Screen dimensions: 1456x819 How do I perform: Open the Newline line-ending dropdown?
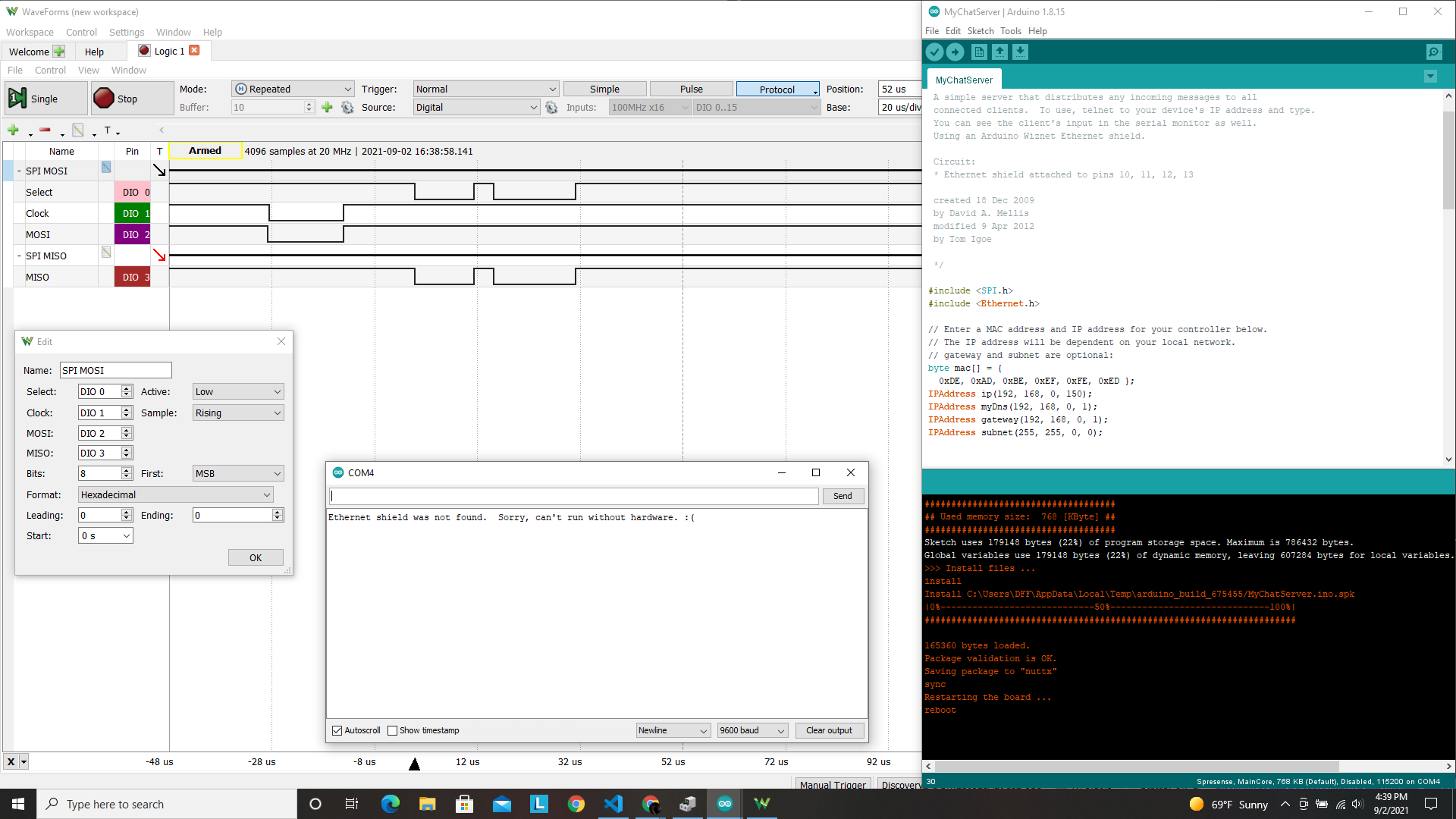pos(673,730)
